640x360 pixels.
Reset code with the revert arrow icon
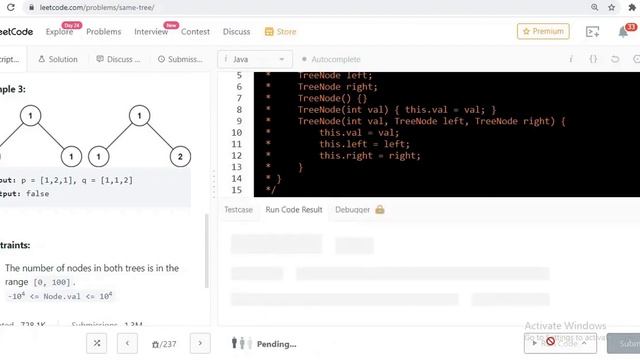(x=615, y=59)
